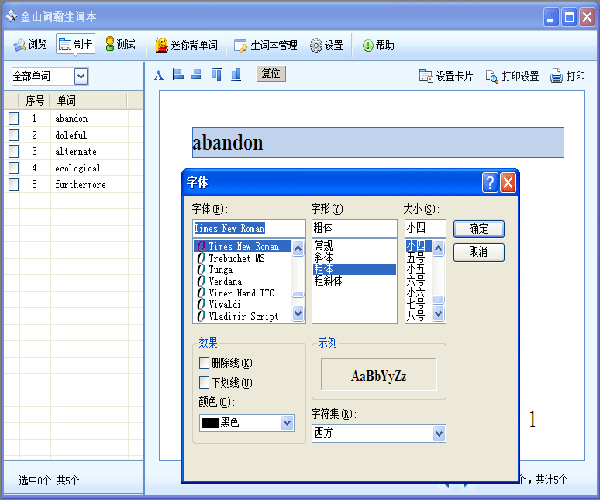600x500 pixels.
Task: Expand the 全部单词 word filter dropdown
Action: click(x=81, y=76)
